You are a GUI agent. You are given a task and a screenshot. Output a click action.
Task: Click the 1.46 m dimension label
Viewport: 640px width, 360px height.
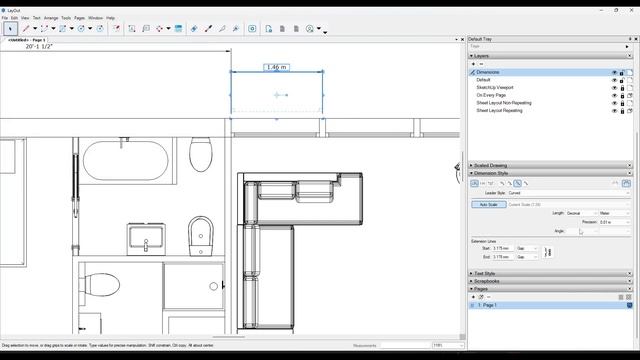[x=277, y=67]
